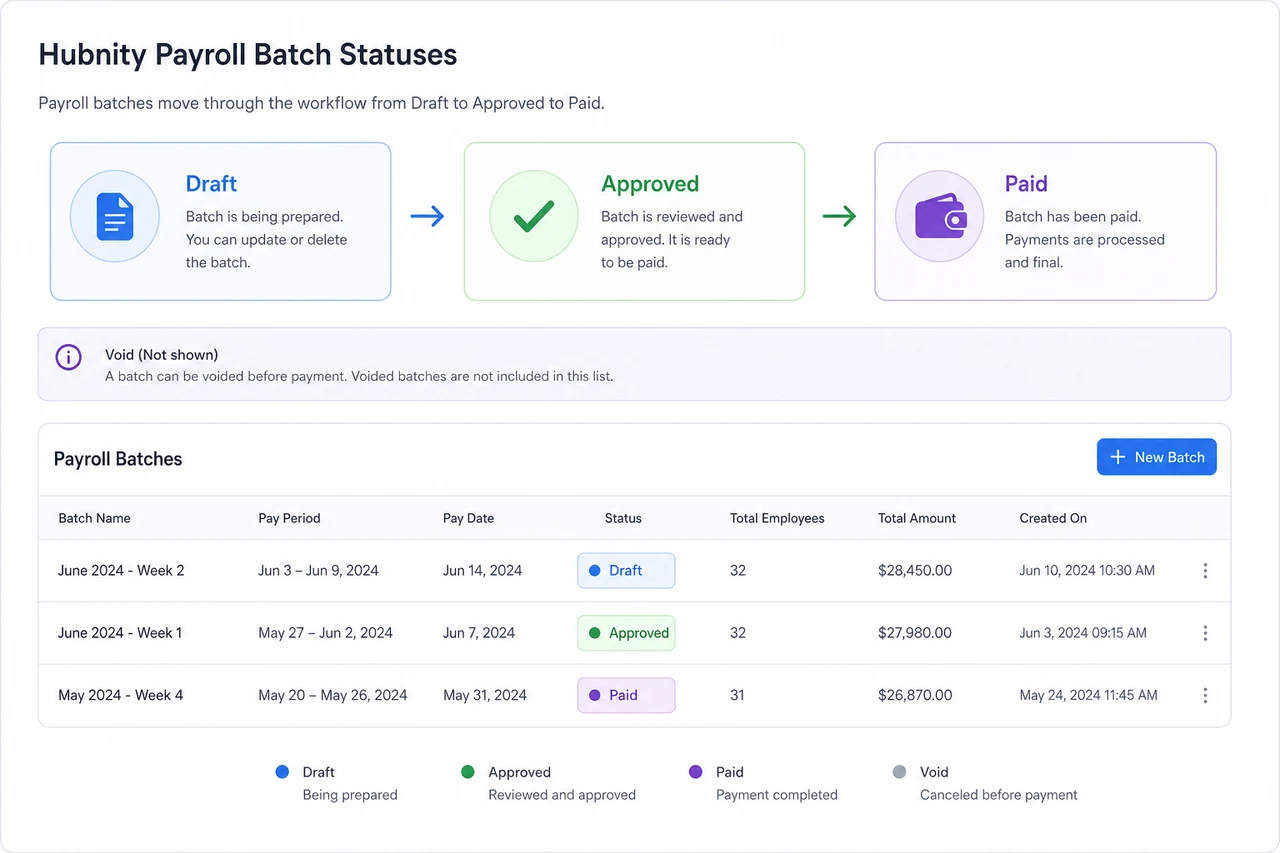Open row menu for May 2024 - Week 4
Viewport: 1280px width, 853px height.
1205,695
